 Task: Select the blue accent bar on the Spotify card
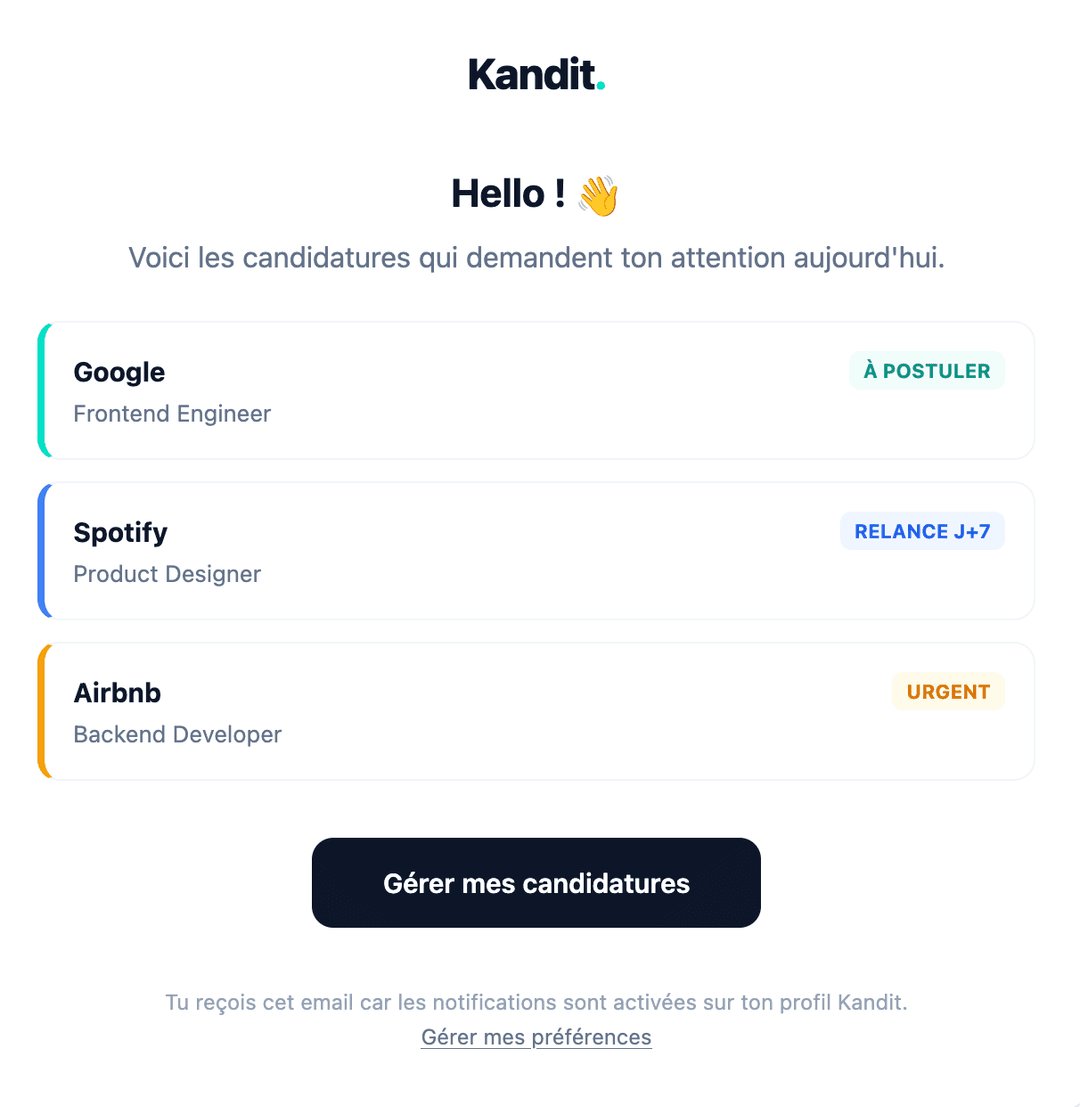[x=42, y=550]
